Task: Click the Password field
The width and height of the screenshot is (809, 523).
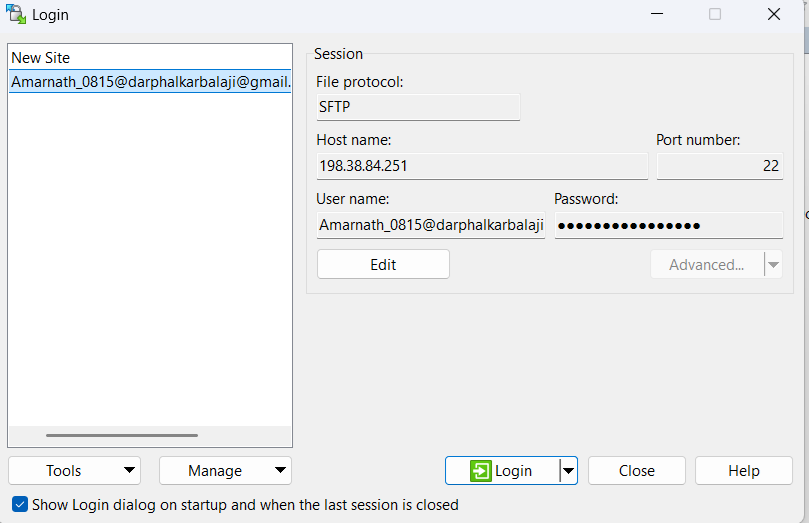Action: [x=668, y=225]
